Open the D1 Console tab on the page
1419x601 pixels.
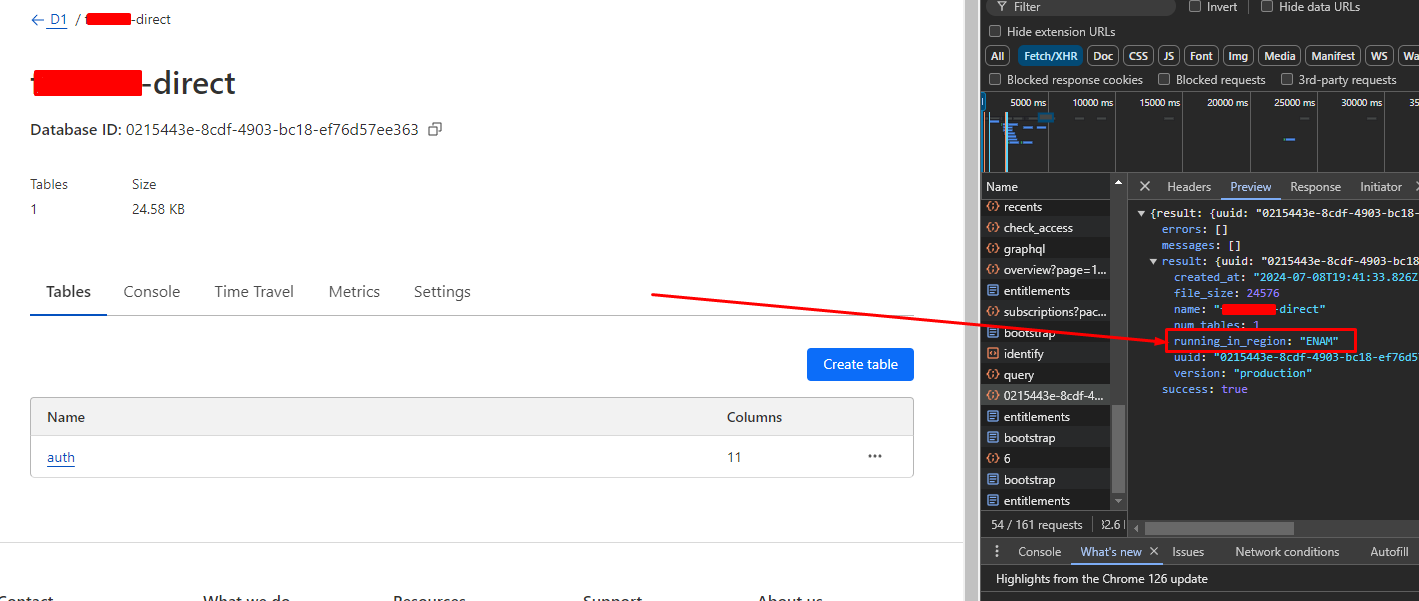click(152, 292)
